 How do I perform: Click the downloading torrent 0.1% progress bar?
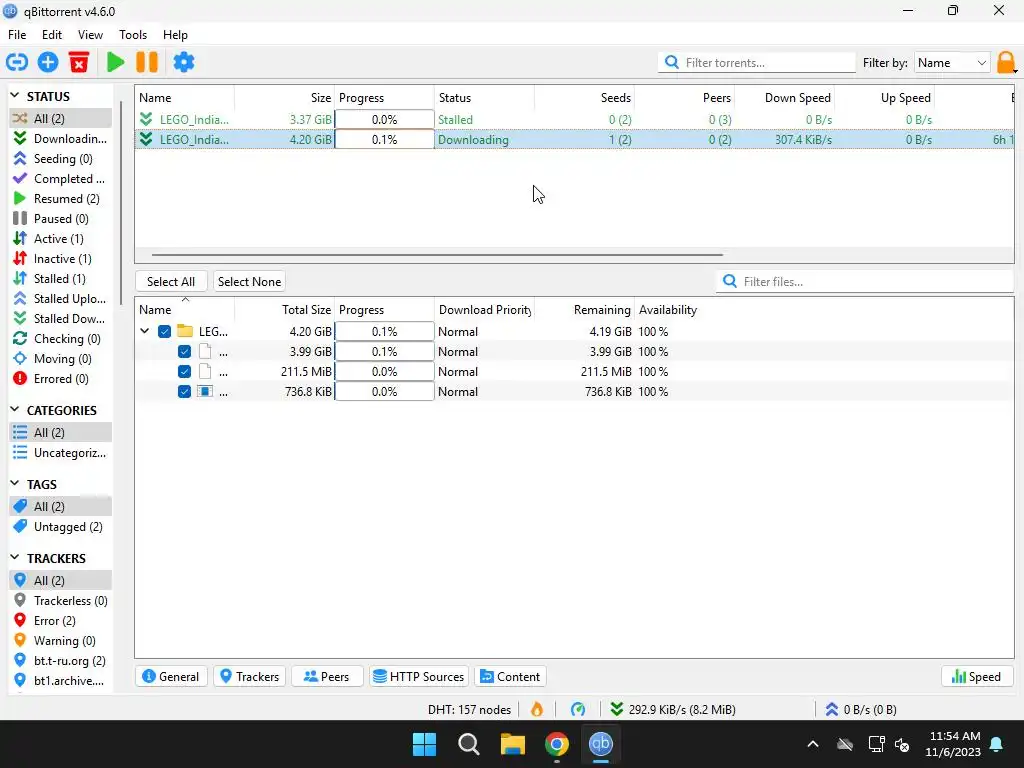[x=385, y=139]
